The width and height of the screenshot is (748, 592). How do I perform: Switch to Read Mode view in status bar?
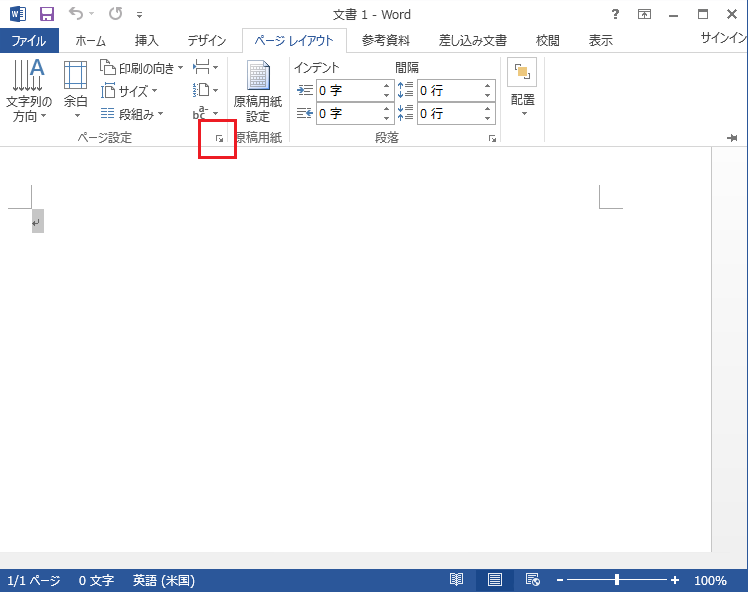[456, 580]
